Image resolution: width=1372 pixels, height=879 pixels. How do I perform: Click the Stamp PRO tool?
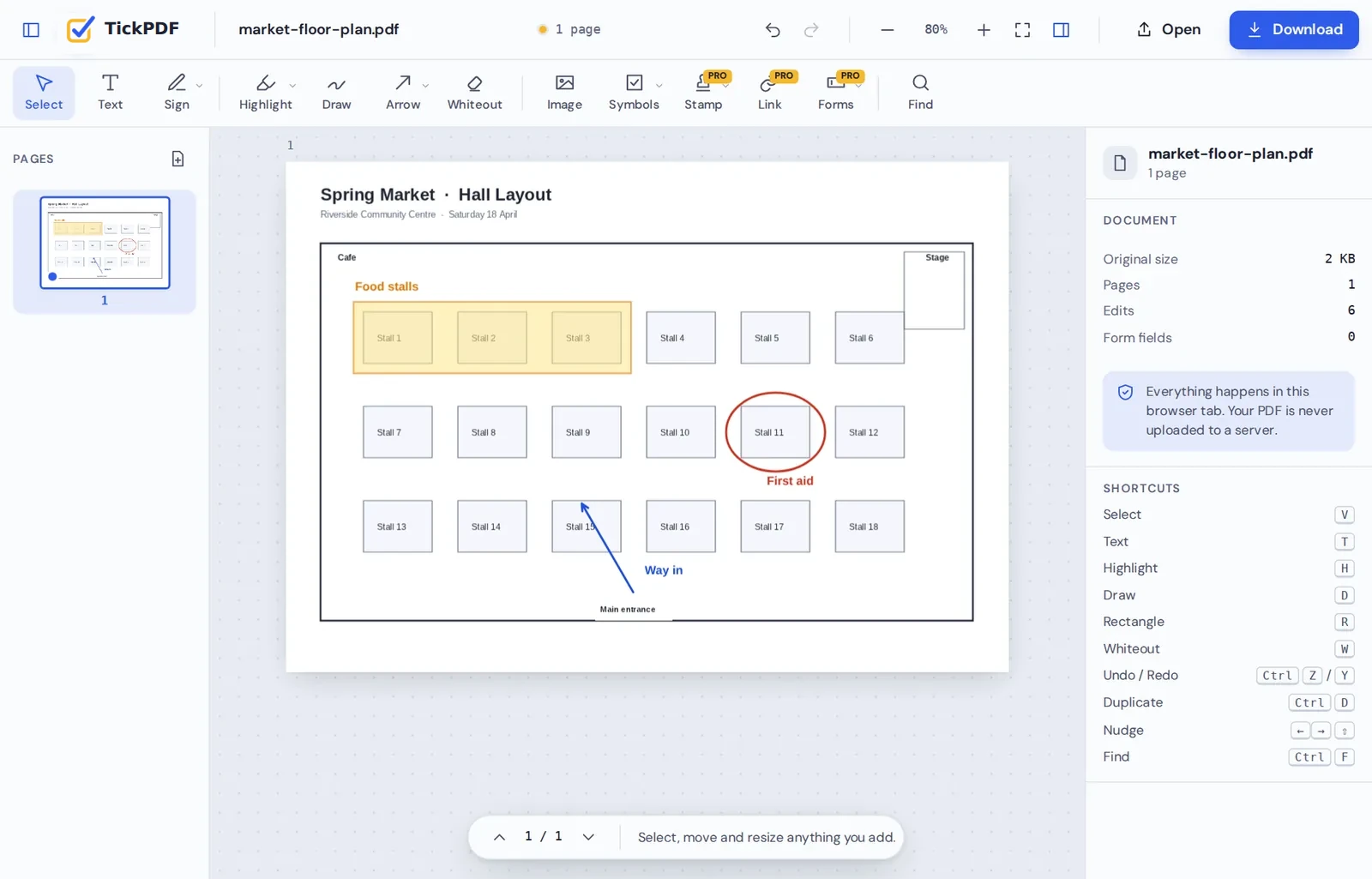coord(703,93)
